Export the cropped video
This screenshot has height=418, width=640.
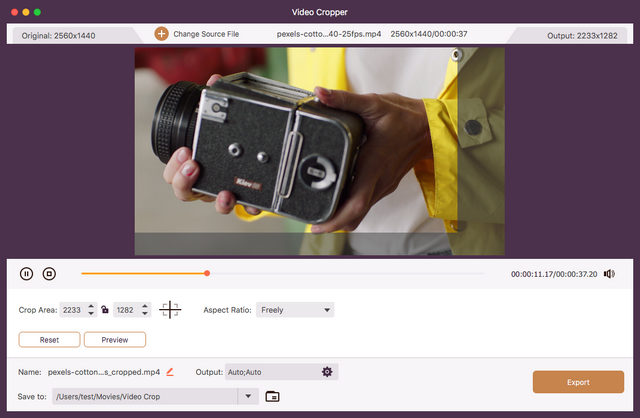tap(578, 382)
